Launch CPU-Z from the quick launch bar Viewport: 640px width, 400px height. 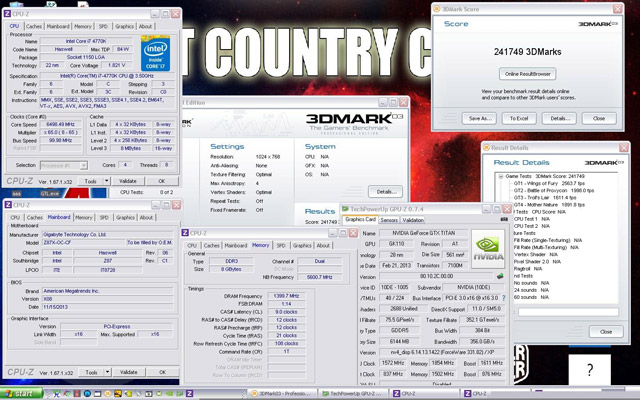coord(189,393)
